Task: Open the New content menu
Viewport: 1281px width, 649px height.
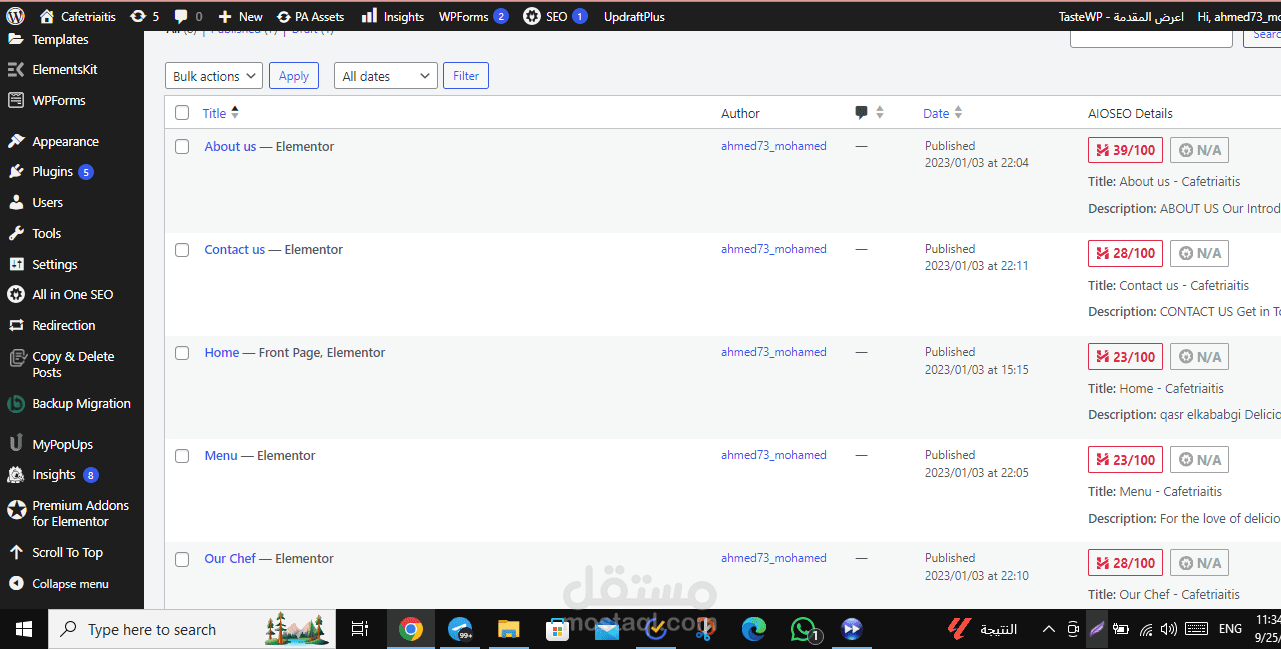Action: point(240,16)
